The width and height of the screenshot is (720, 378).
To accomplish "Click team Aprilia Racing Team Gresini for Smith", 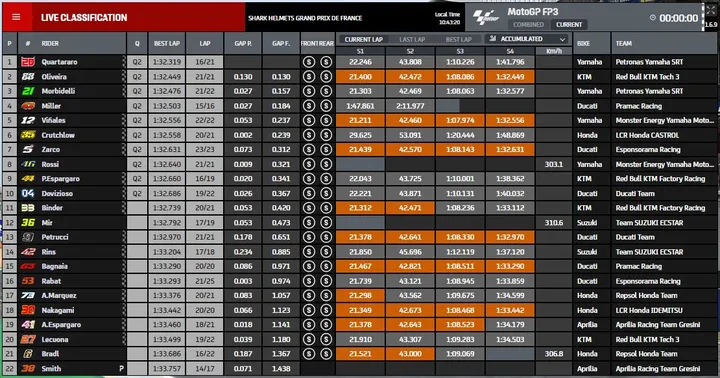I will tap(658, 368).
